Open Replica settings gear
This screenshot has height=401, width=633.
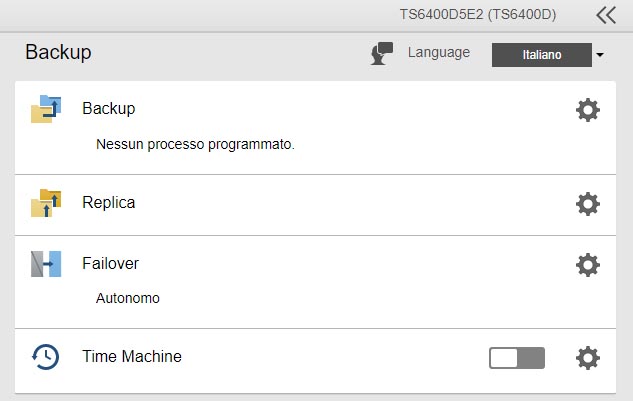pyautogui.click(x=588, y=204)
